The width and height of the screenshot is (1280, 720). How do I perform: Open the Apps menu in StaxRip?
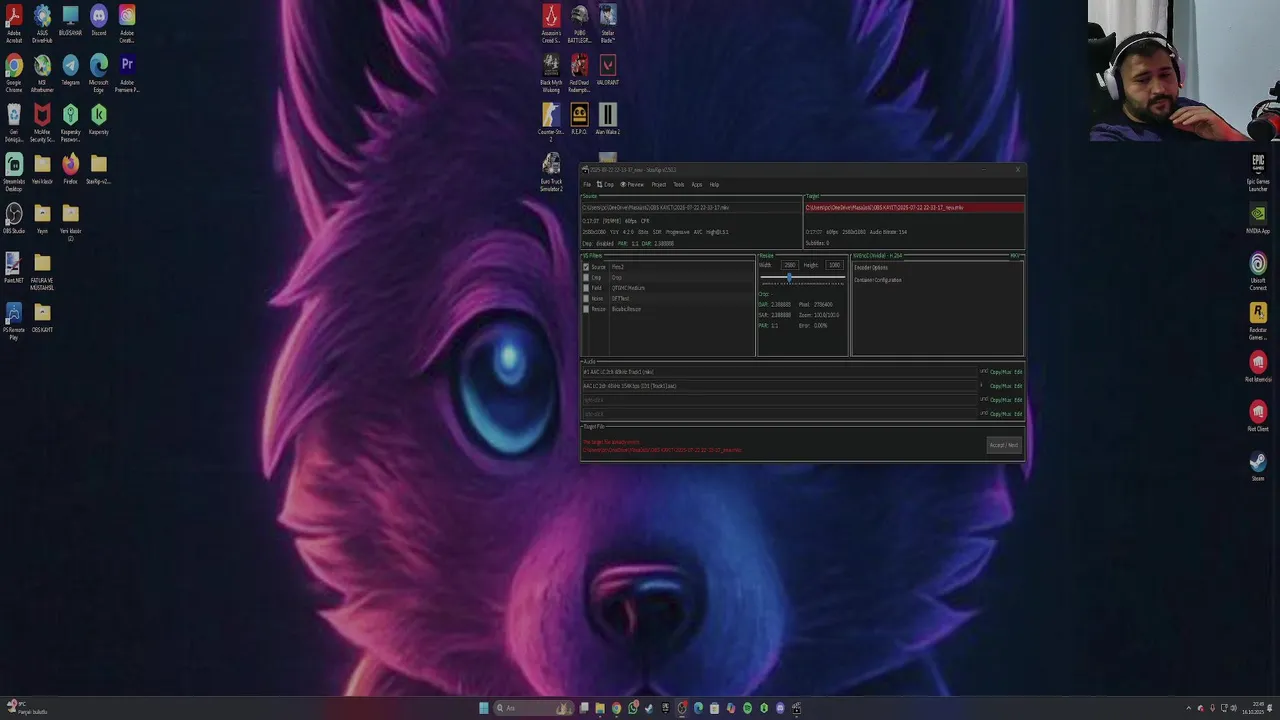pyautogui.click(x=697, y=184)
